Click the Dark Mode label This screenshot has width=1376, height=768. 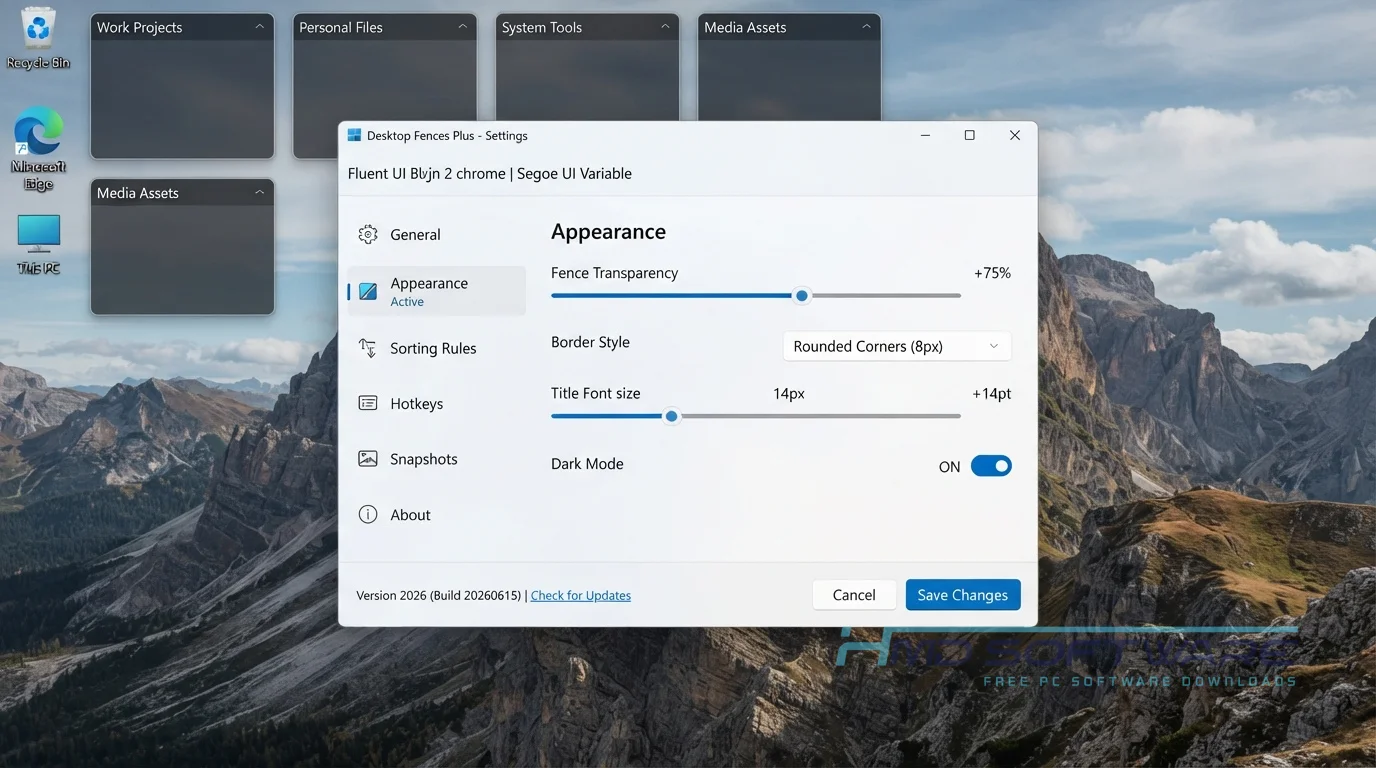(x=587, y=464)
